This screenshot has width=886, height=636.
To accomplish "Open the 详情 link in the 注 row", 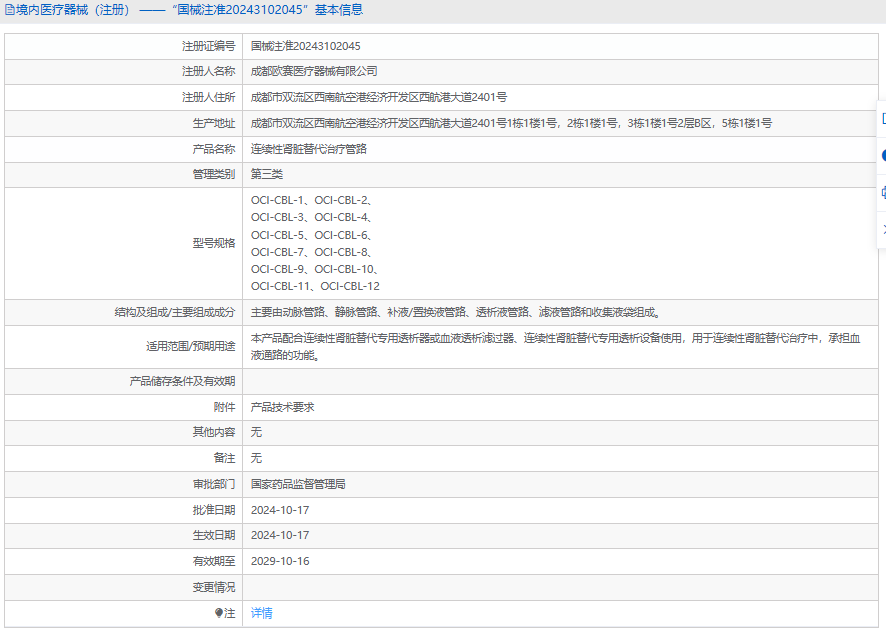I will pos(262,613).
